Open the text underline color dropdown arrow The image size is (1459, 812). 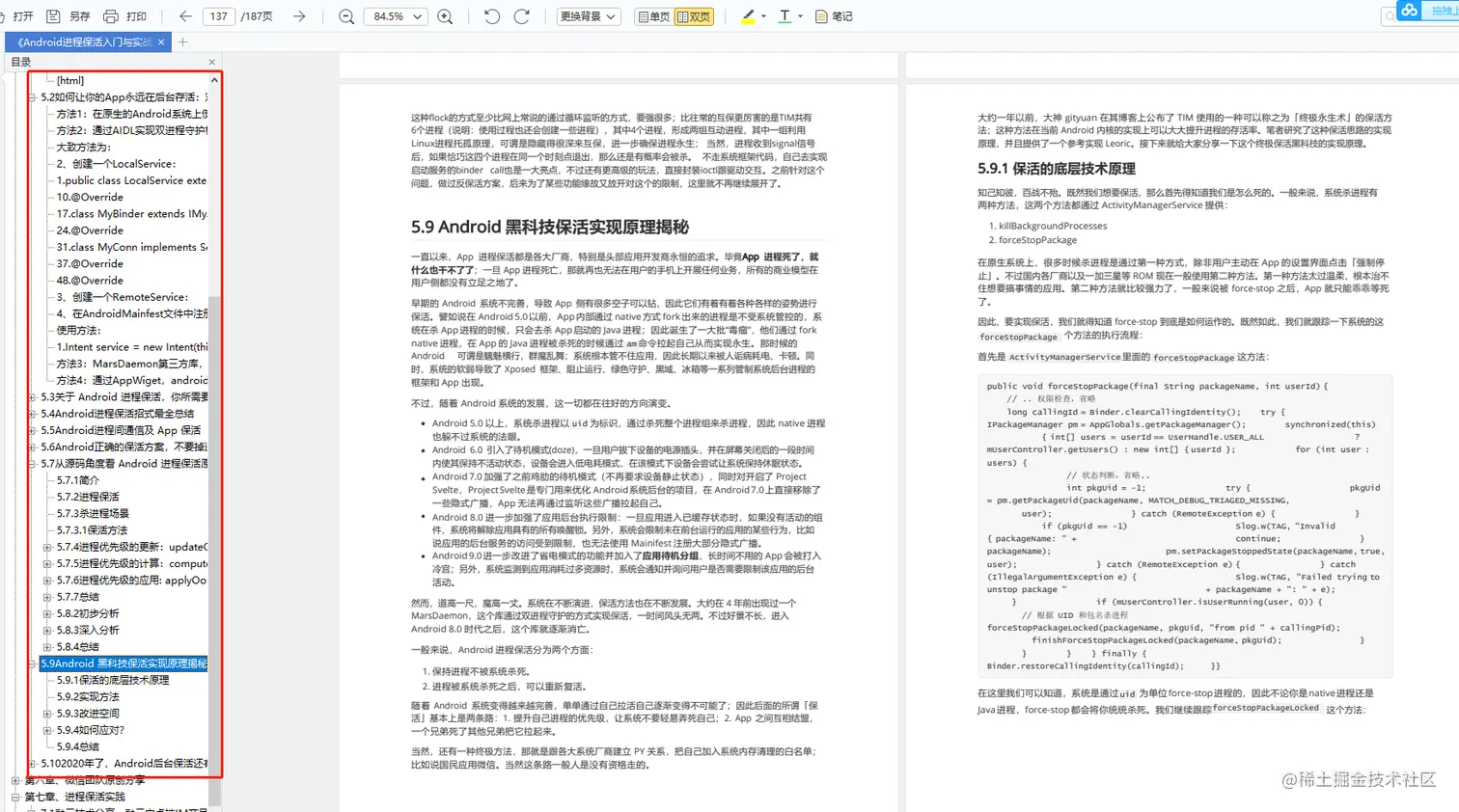point(800,16)
